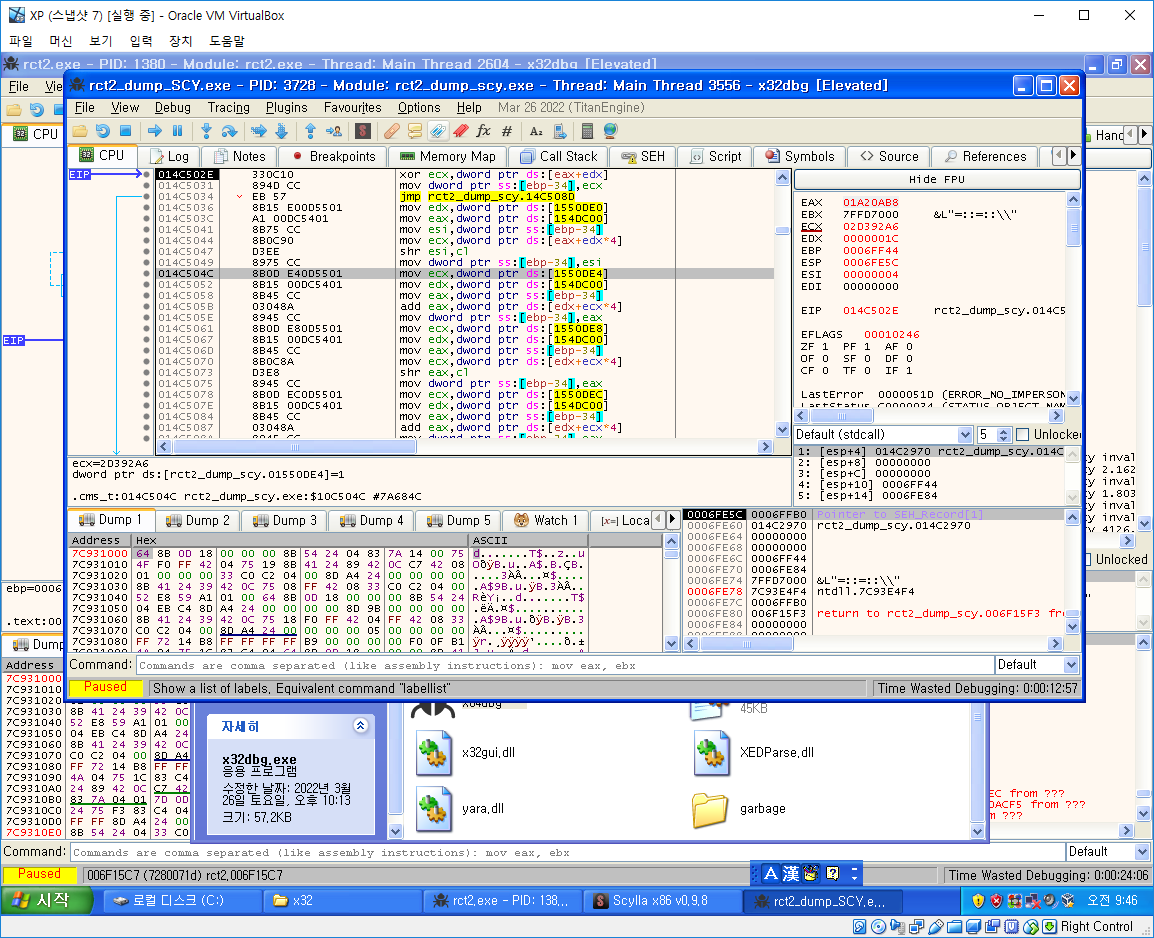Switch to the Breakpoints tab

tap(334, 156)
